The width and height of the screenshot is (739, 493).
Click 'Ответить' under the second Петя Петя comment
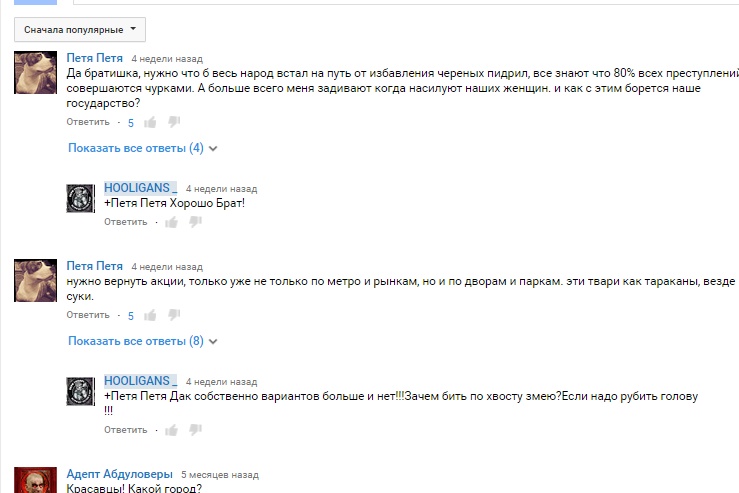tap(88, 315)
